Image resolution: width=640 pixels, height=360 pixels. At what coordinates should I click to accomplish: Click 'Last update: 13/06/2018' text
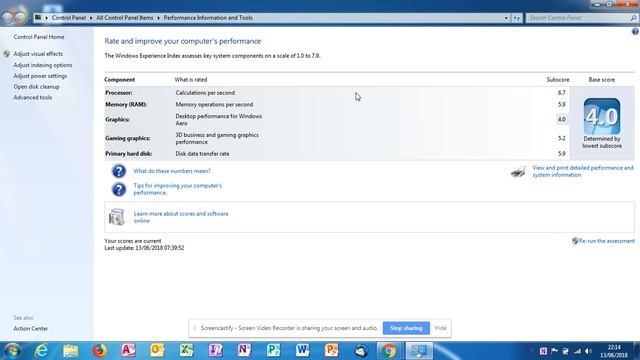pyautogui.click(x=144, y=248)
